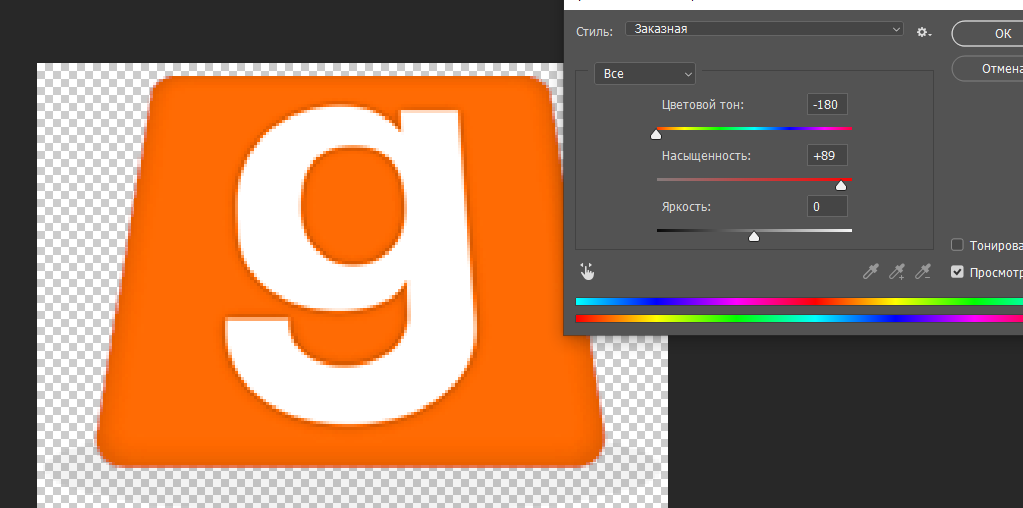Open the Стиль preset dropdown

[764, 29]
